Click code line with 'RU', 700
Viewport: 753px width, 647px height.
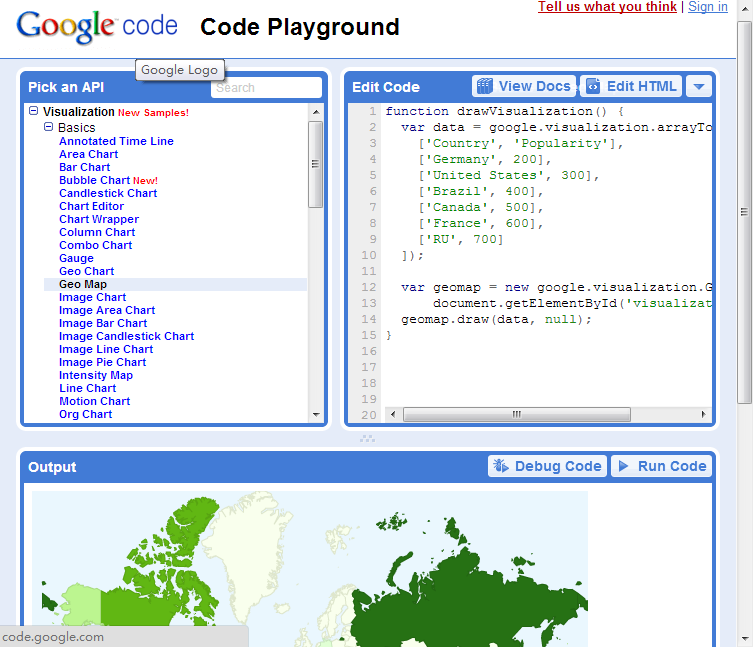(461, 239)
